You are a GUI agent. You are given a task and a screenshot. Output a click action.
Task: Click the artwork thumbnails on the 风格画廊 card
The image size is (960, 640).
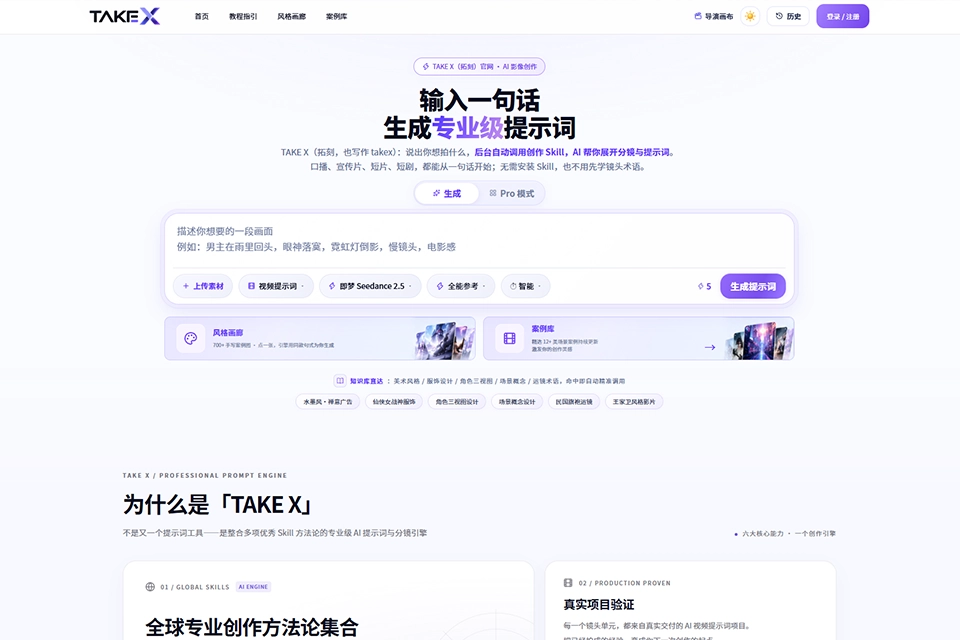(x=444, y=339)
